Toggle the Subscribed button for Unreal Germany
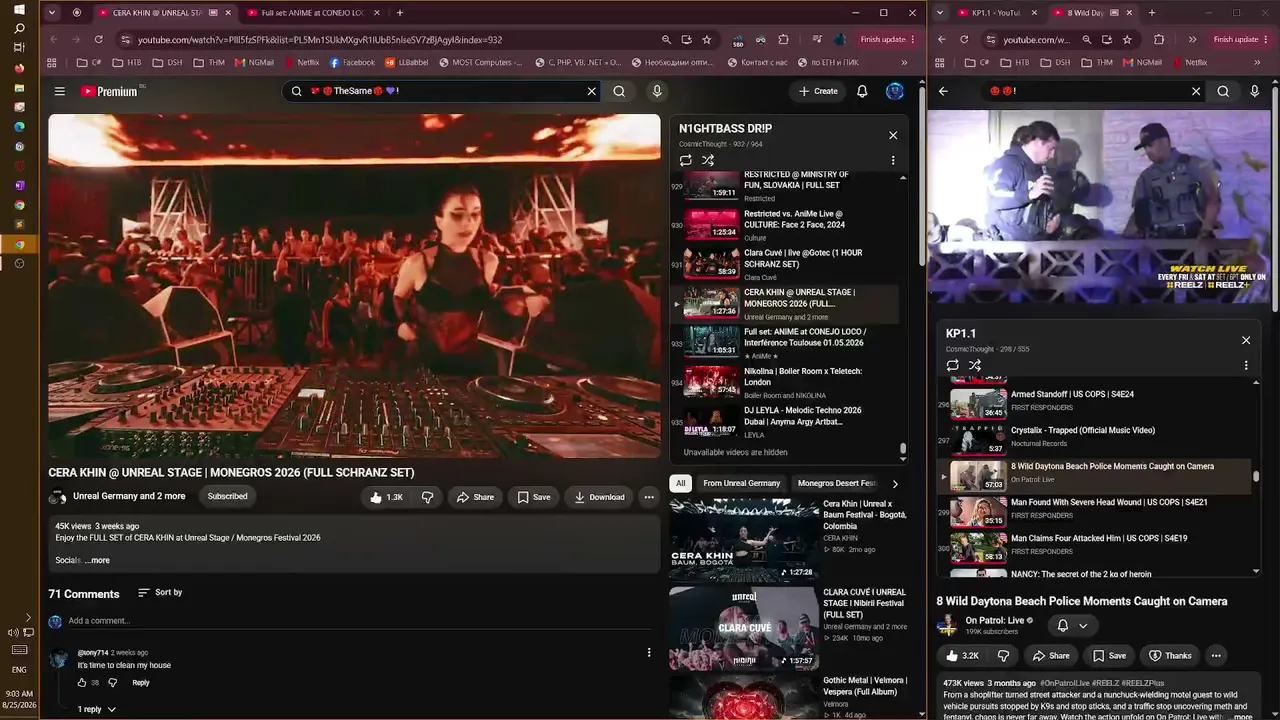Viewport: 1280px width, 720px height. pos(227,496)
